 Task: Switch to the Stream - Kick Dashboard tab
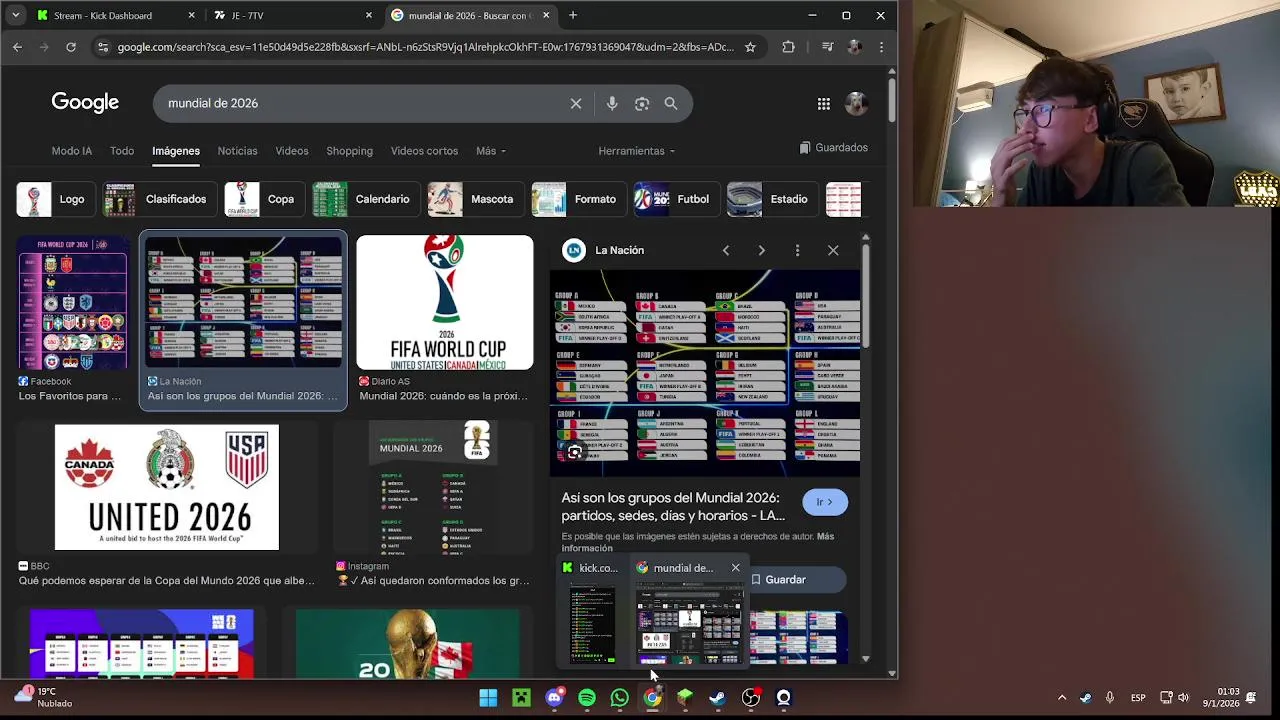(x=114, y=15)
